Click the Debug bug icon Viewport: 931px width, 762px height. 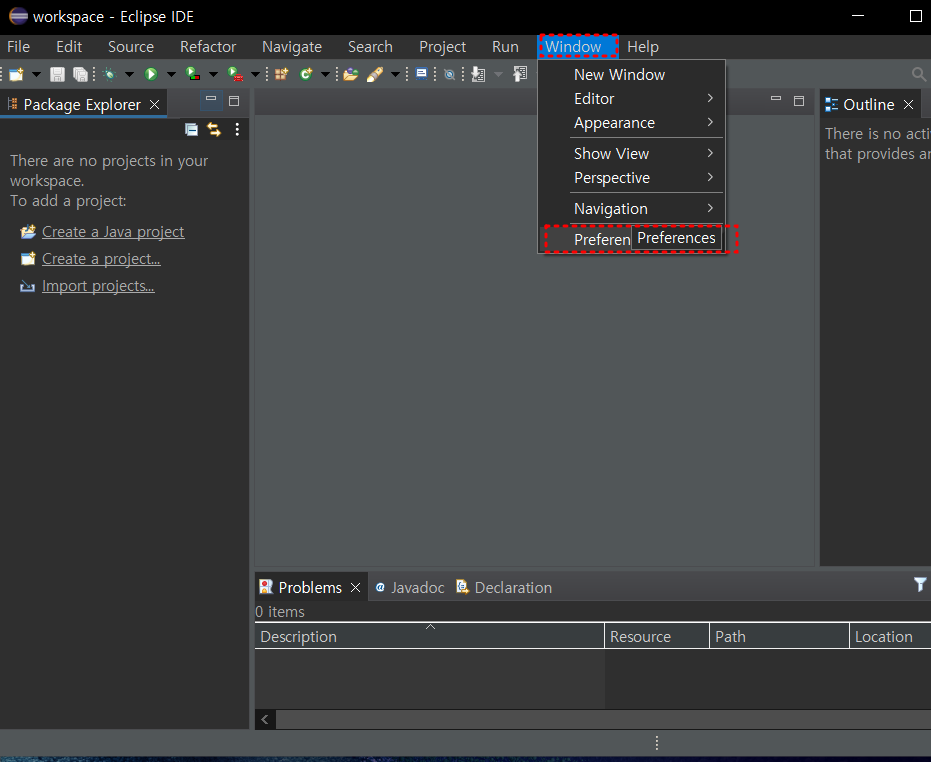click(x=109, y=74)
